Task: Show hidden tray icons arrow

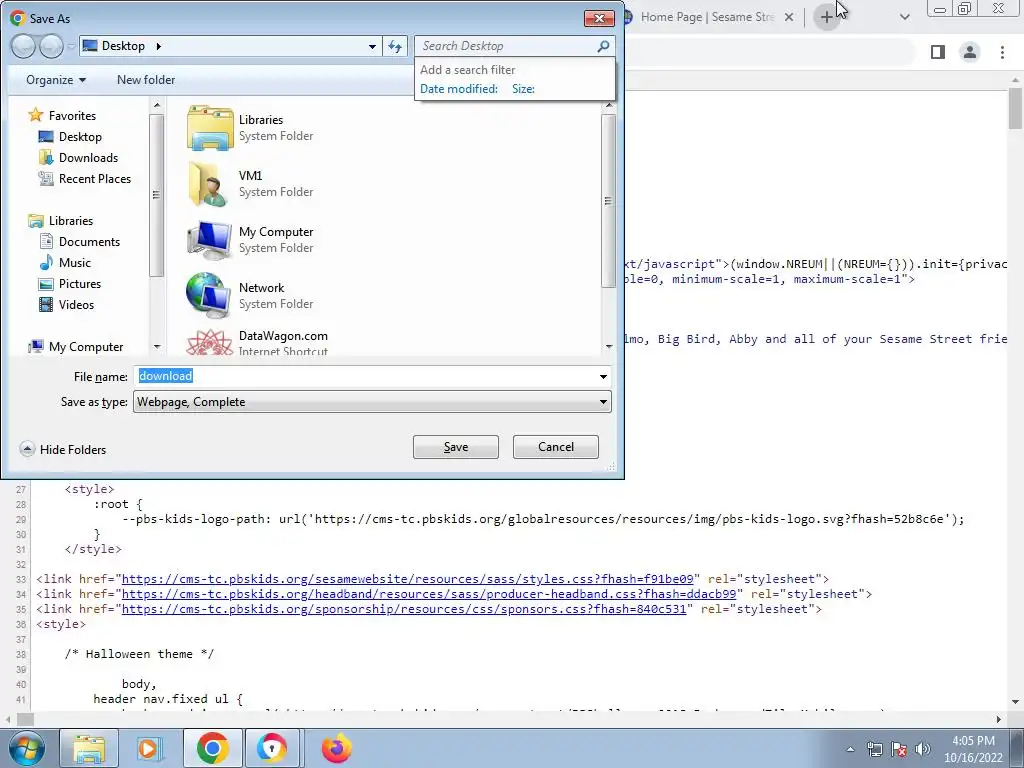Action: coord(850,749)
